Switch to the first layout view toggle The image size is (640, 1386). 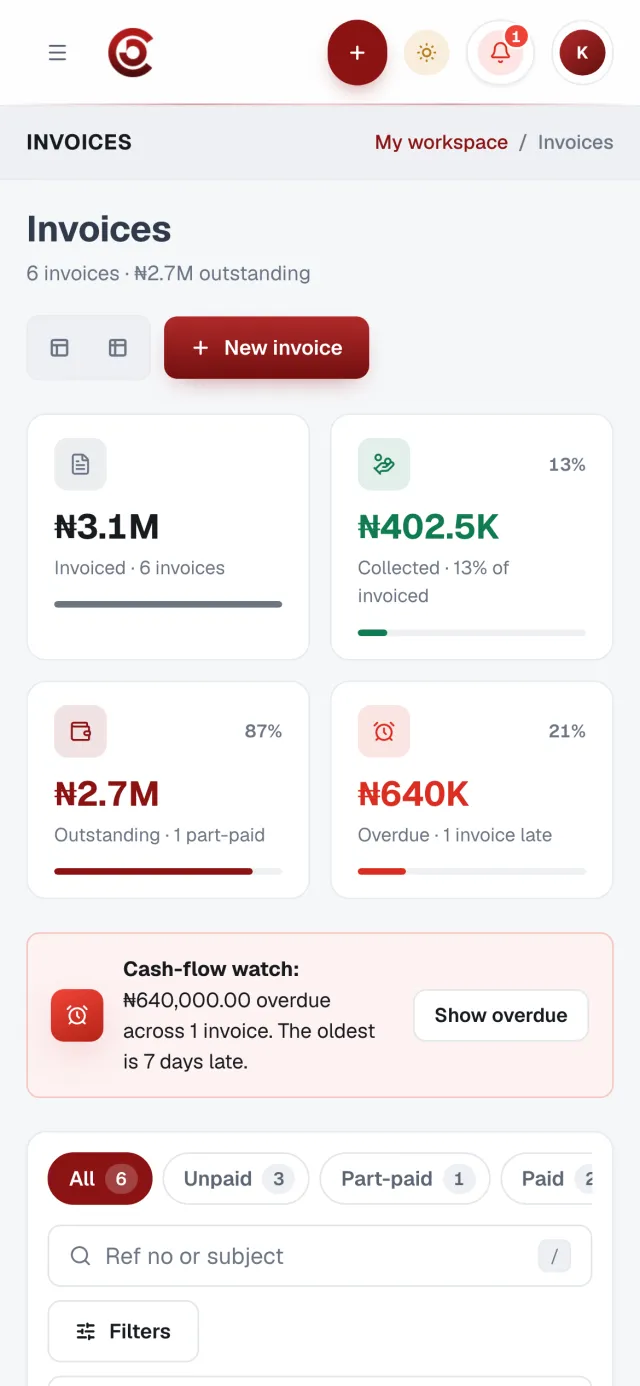coord(60,348)
